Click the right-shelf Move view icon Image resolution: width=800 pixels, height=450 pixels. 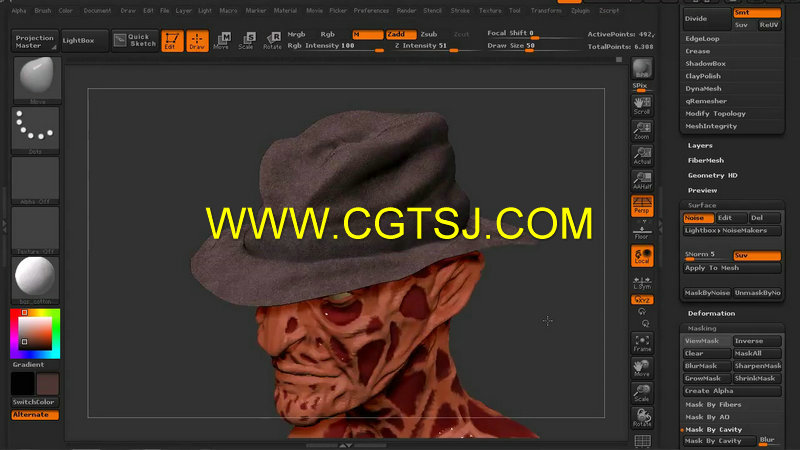pos(642,368)
